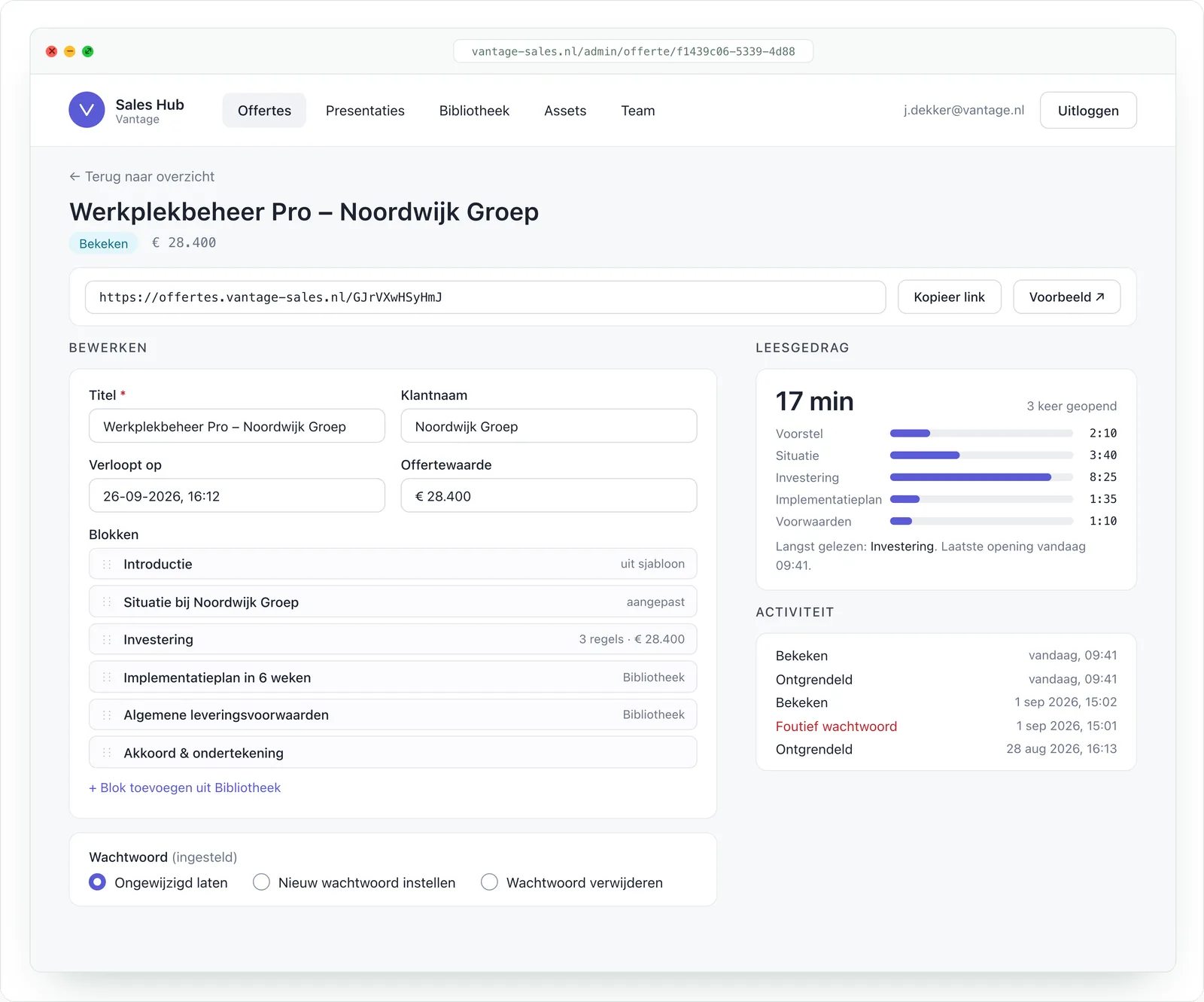Screen dimensions: 1204x1002
Task: Click the Uitloggen button
Action: click(x=1088, y=111)
